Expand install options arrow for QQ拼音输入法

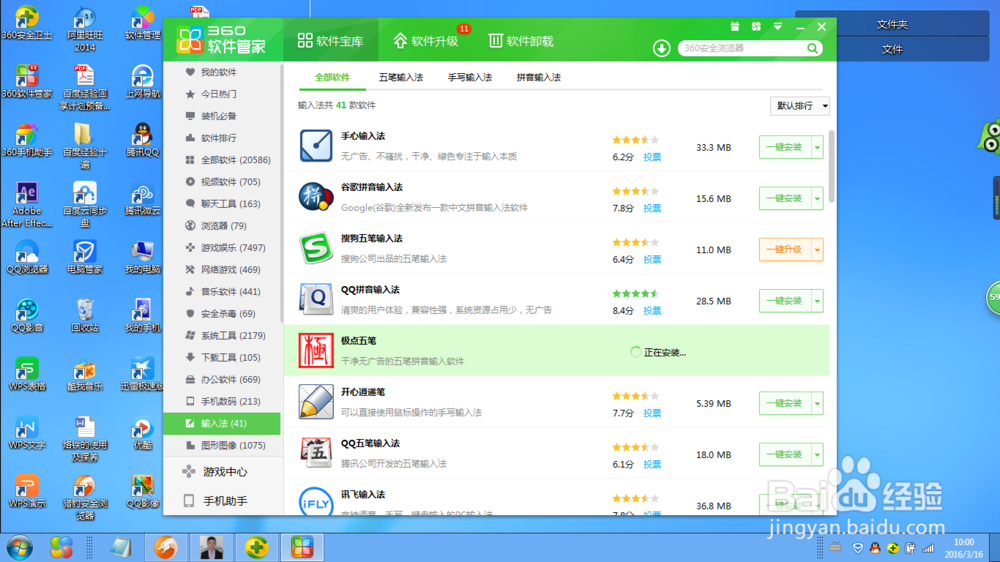(x=817, y=301)
